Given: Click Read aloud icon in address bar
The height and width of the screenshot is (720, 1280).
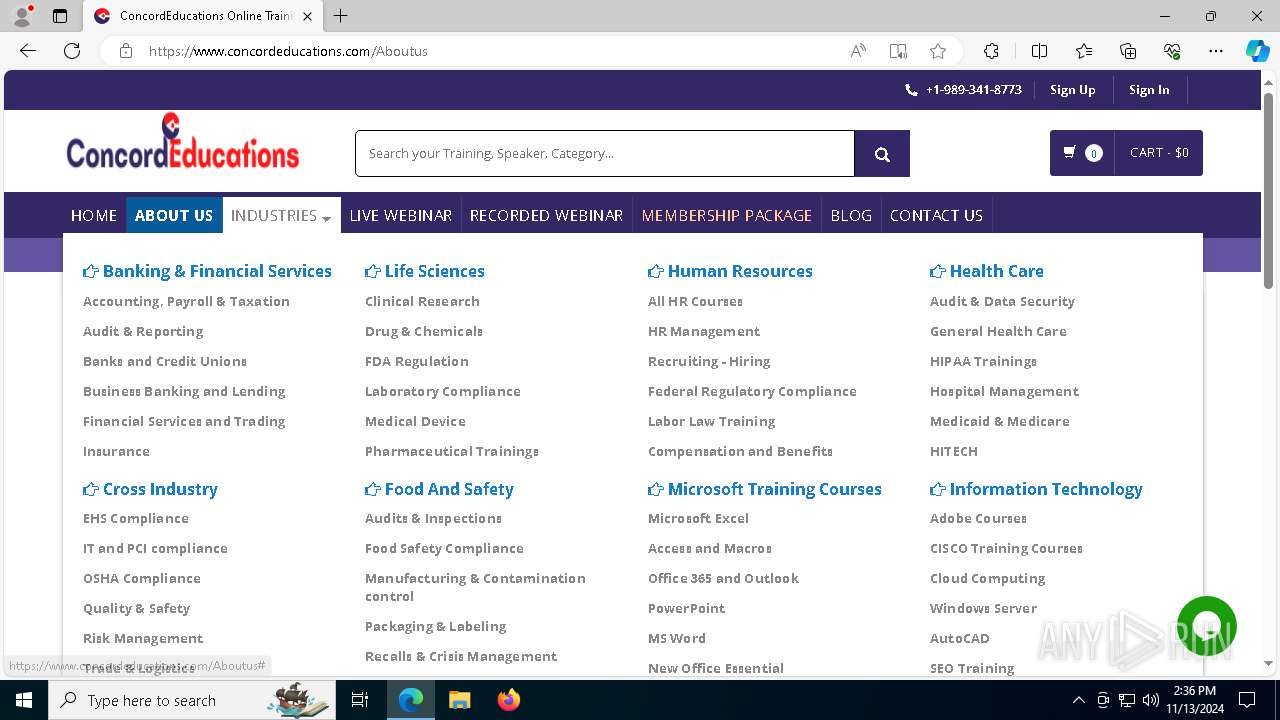Looking at the screenshot, I should 858,51.
